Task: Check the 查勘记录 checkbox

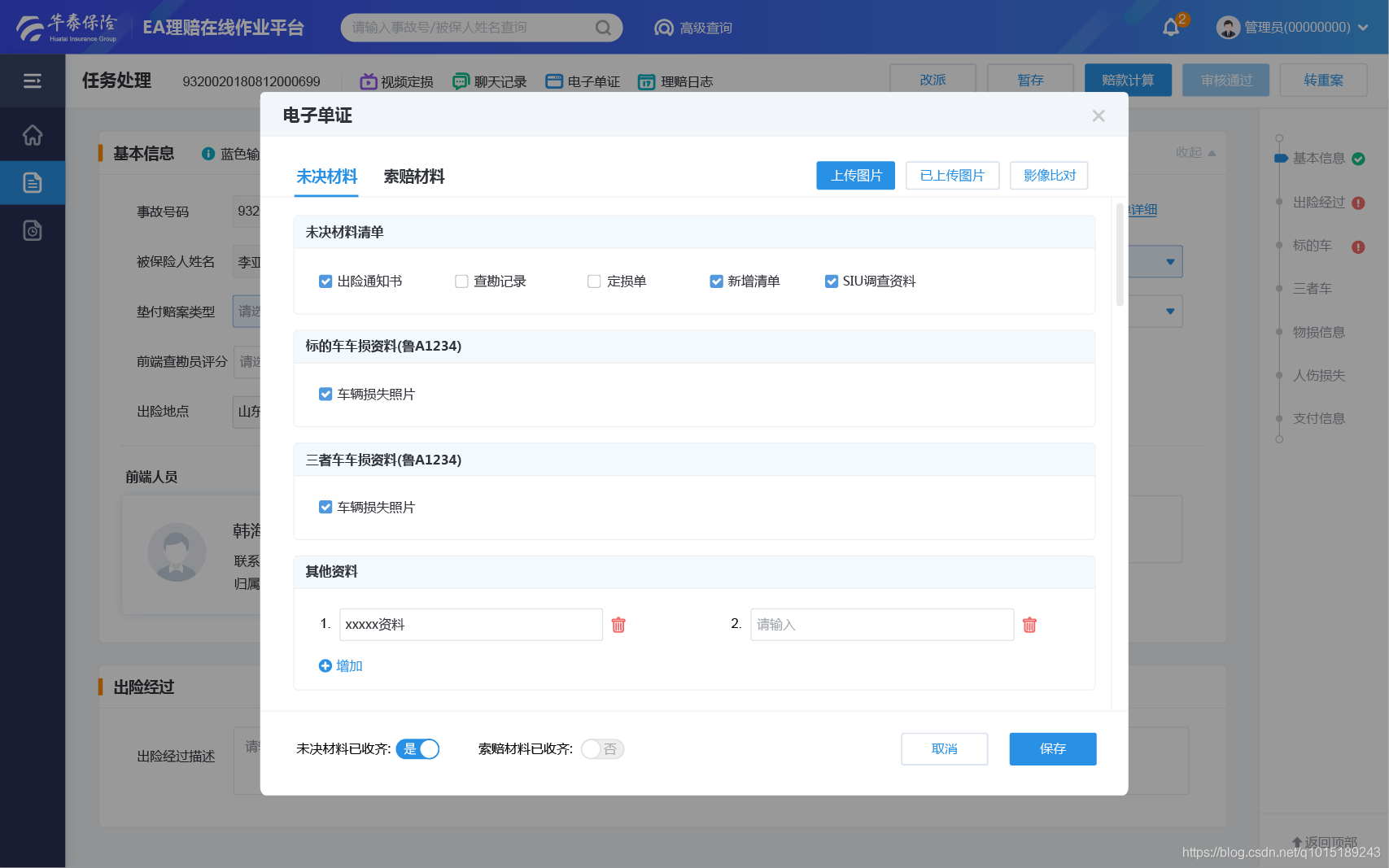Action: point(461,281)
